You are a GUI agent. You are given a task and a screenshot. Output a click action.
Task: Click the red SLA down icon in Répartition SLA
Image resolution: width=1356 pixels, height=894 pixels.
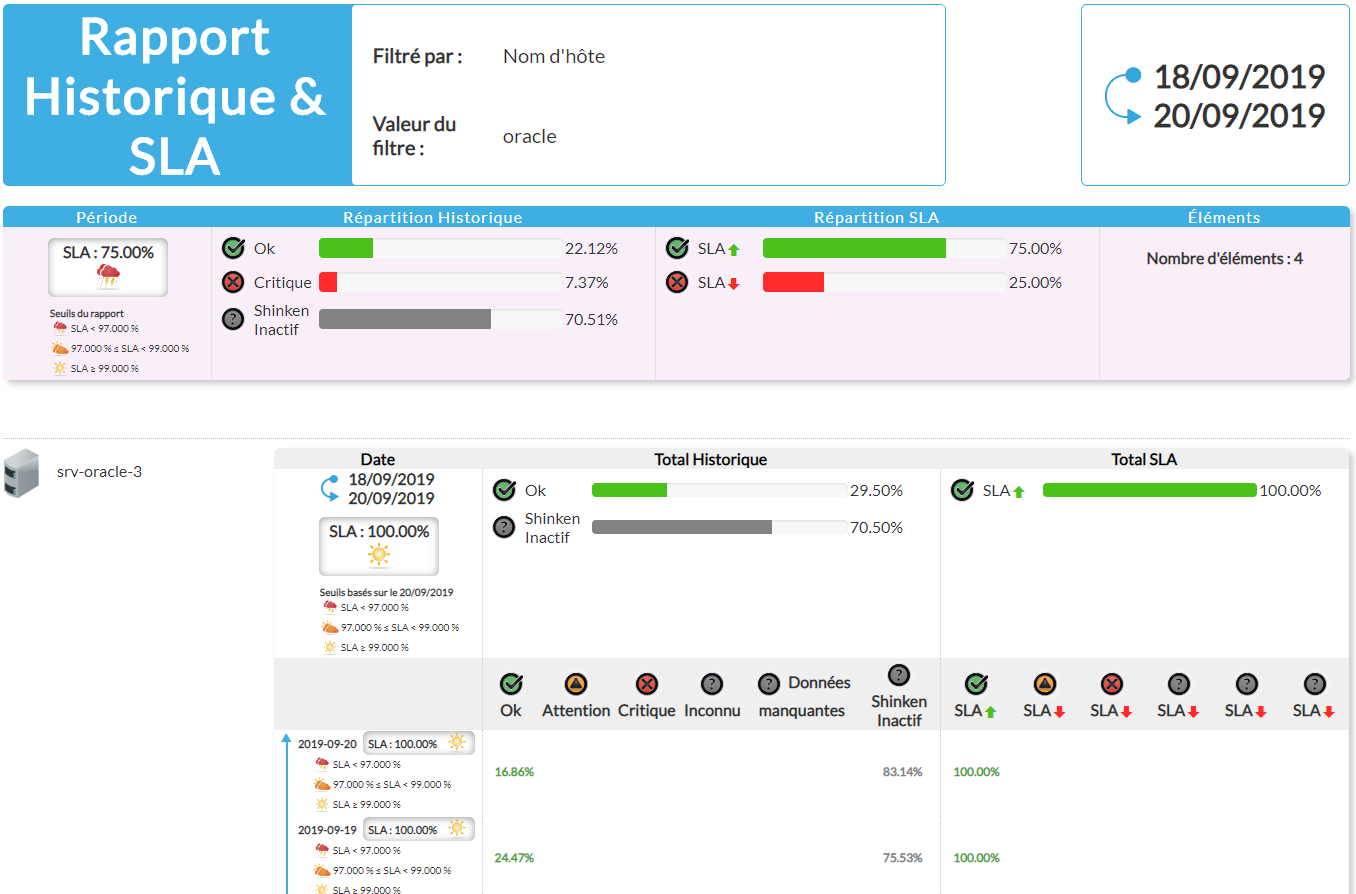[677, 283]
